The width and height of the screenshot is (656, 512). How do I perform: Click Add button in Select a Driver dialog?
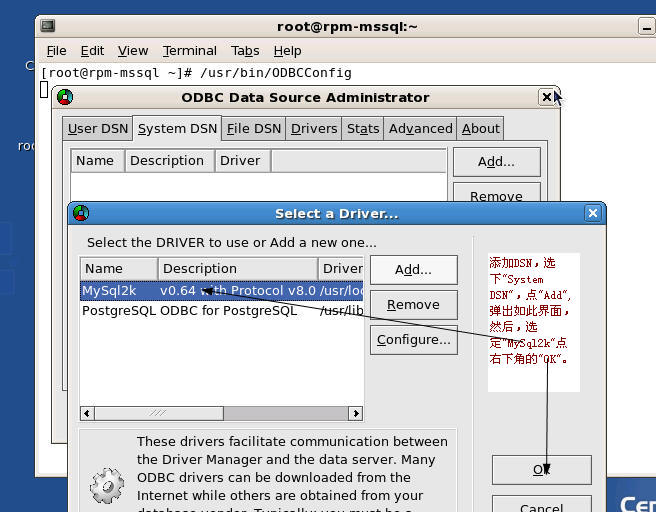coord(413,270)
